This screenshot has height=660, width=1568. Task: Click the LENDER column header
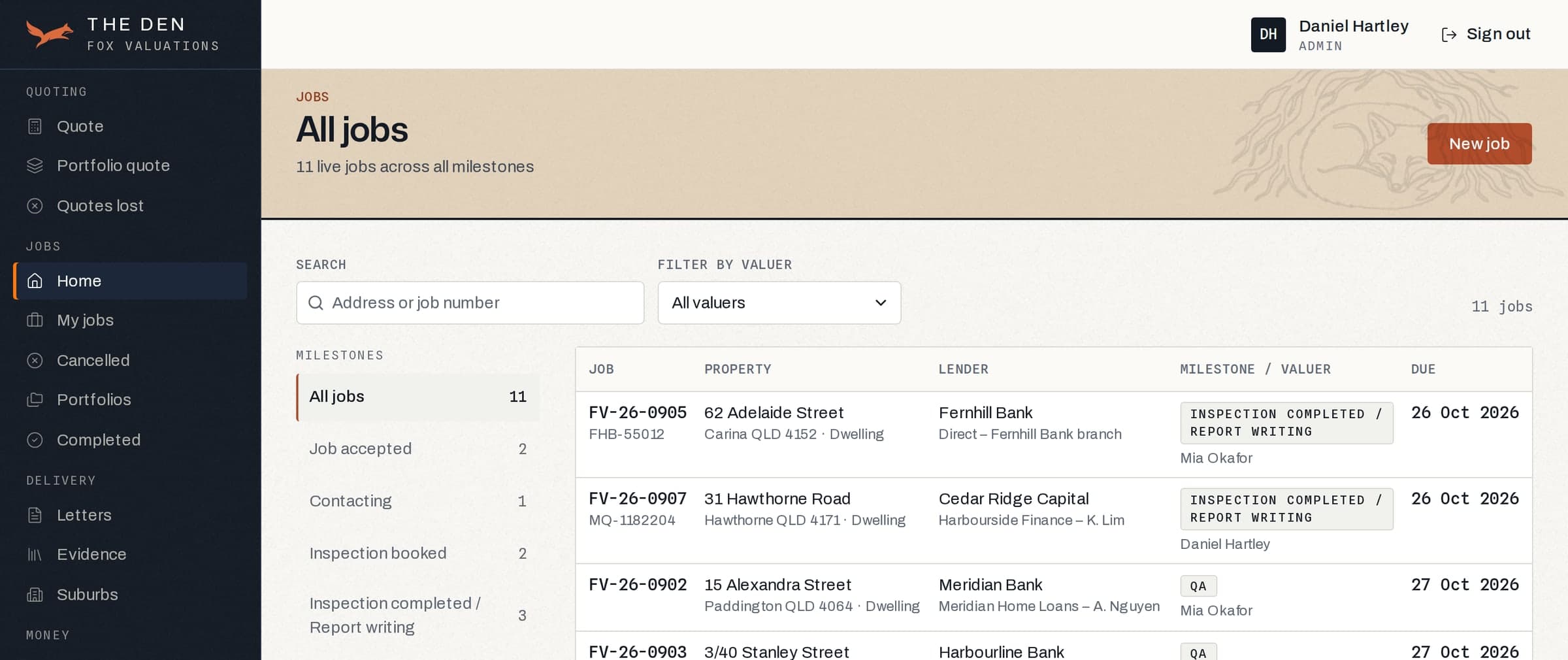(963, 369)
